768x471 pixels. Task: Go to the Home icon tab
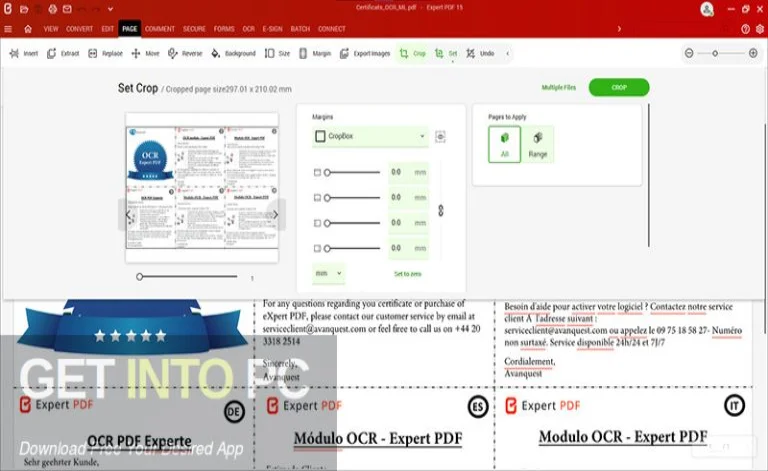[28, 29]
